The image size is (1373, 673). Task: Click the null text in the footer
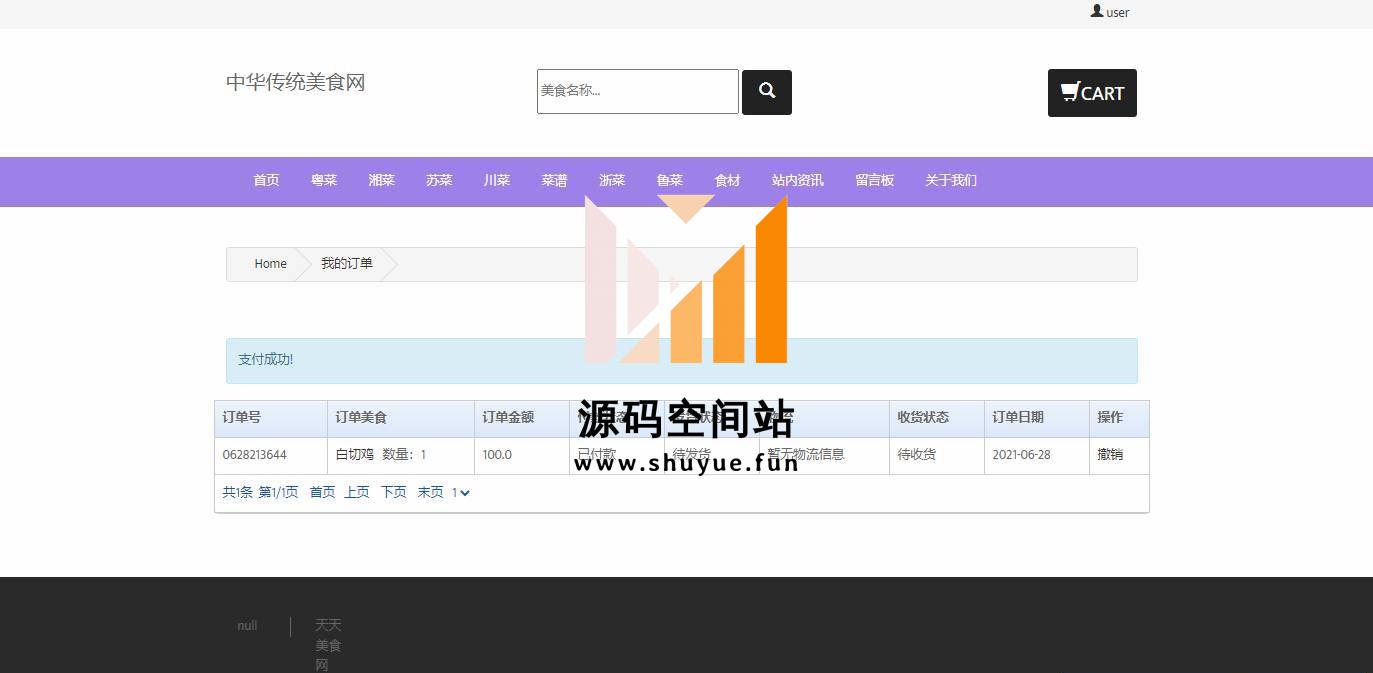click(247, 626)
